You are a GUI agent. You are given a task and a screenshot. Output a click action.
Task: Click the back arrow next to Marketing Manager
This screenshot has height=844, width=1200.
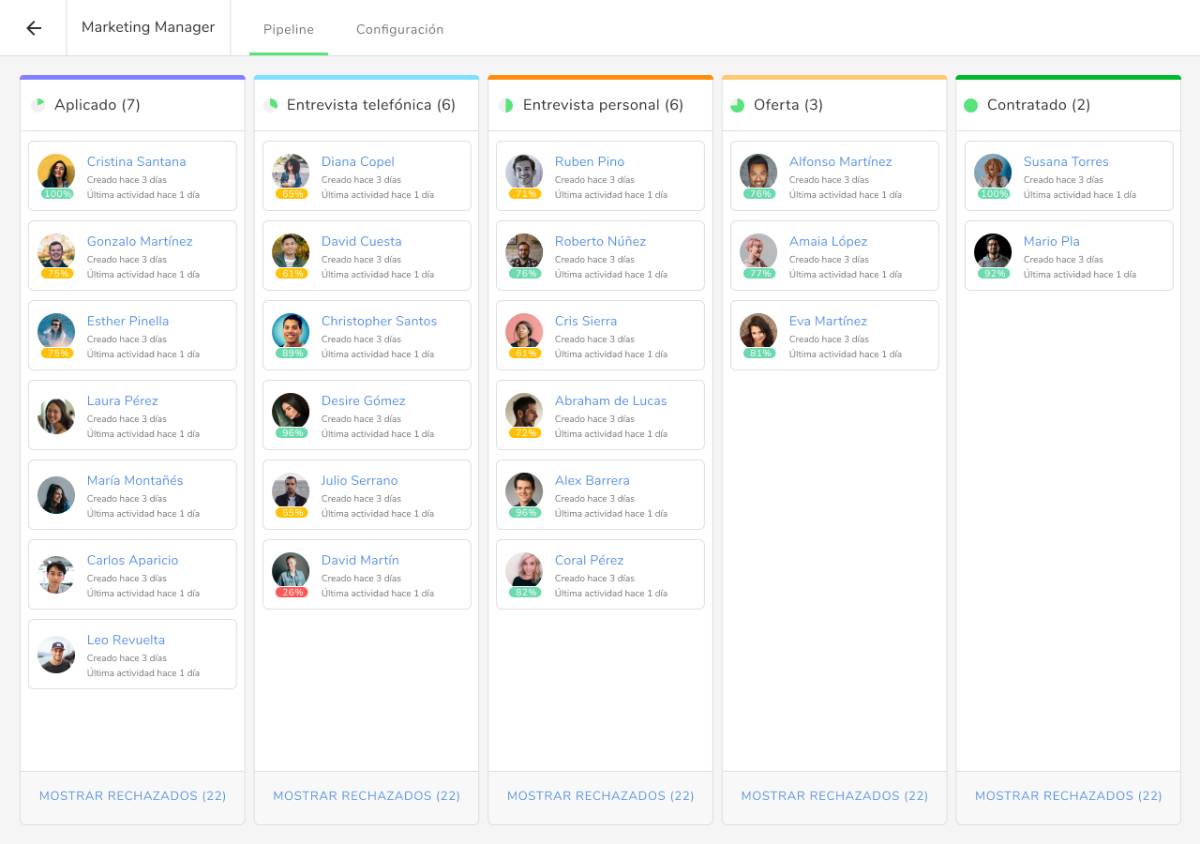(35, 28)
